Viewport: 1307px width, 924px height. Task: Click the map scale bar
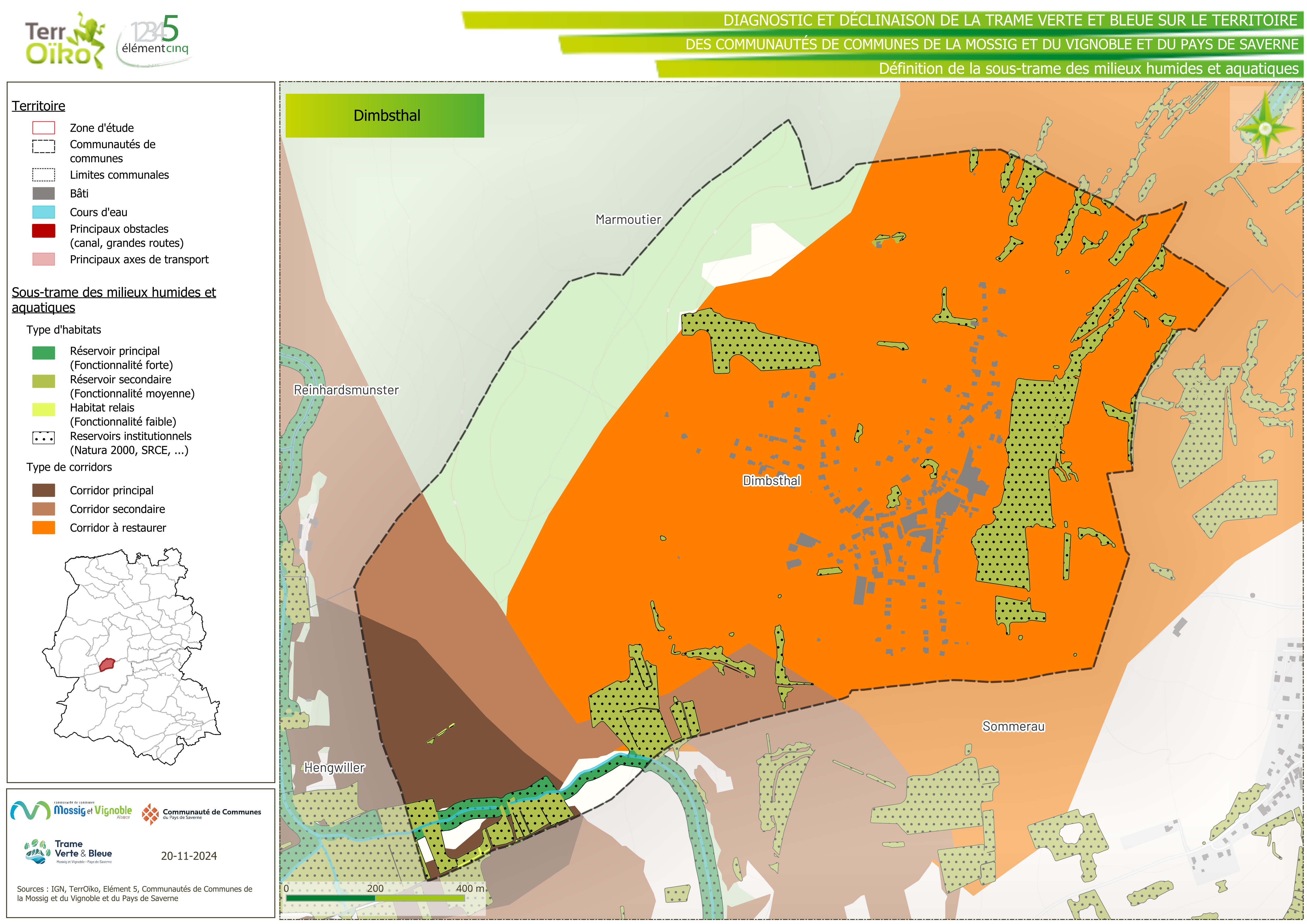[376, 898]
